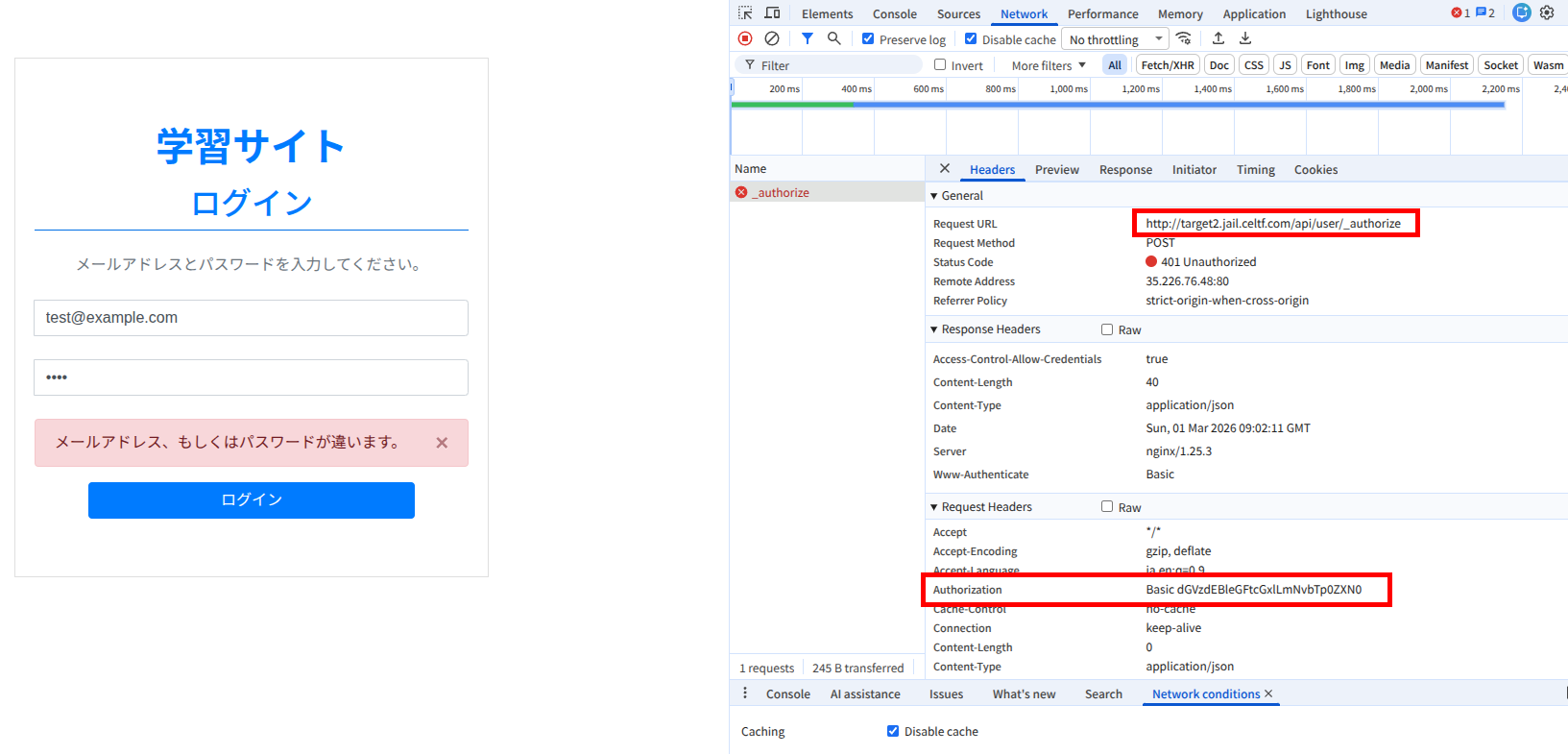
Task: Click the blue ログイン button
Action: tap(252, 500)
